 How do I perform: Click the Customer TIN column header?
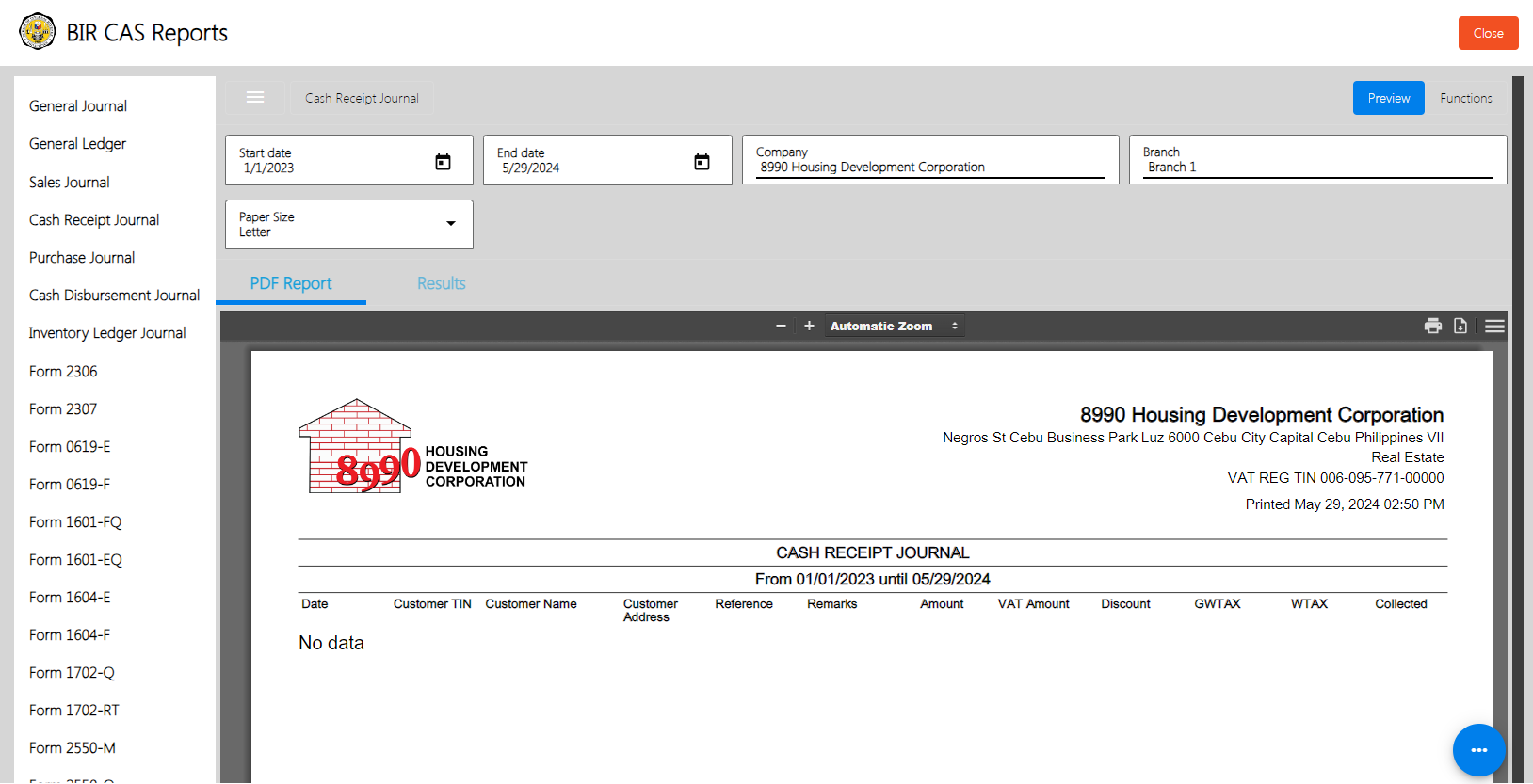pyautogui.click(x=432, y=604)
